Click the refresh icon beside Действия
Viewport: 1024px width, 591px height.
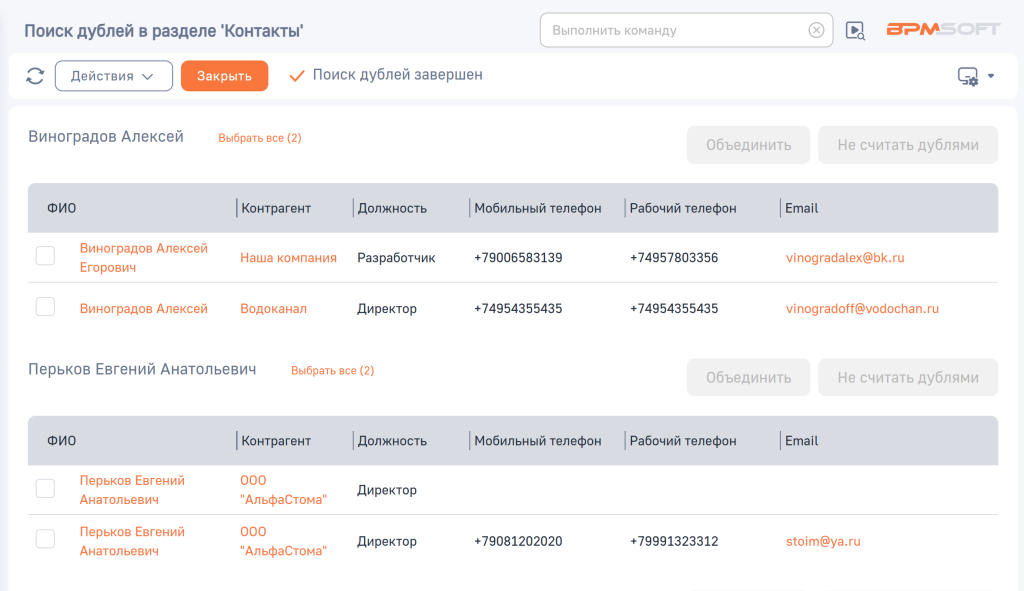coord(35,76)
